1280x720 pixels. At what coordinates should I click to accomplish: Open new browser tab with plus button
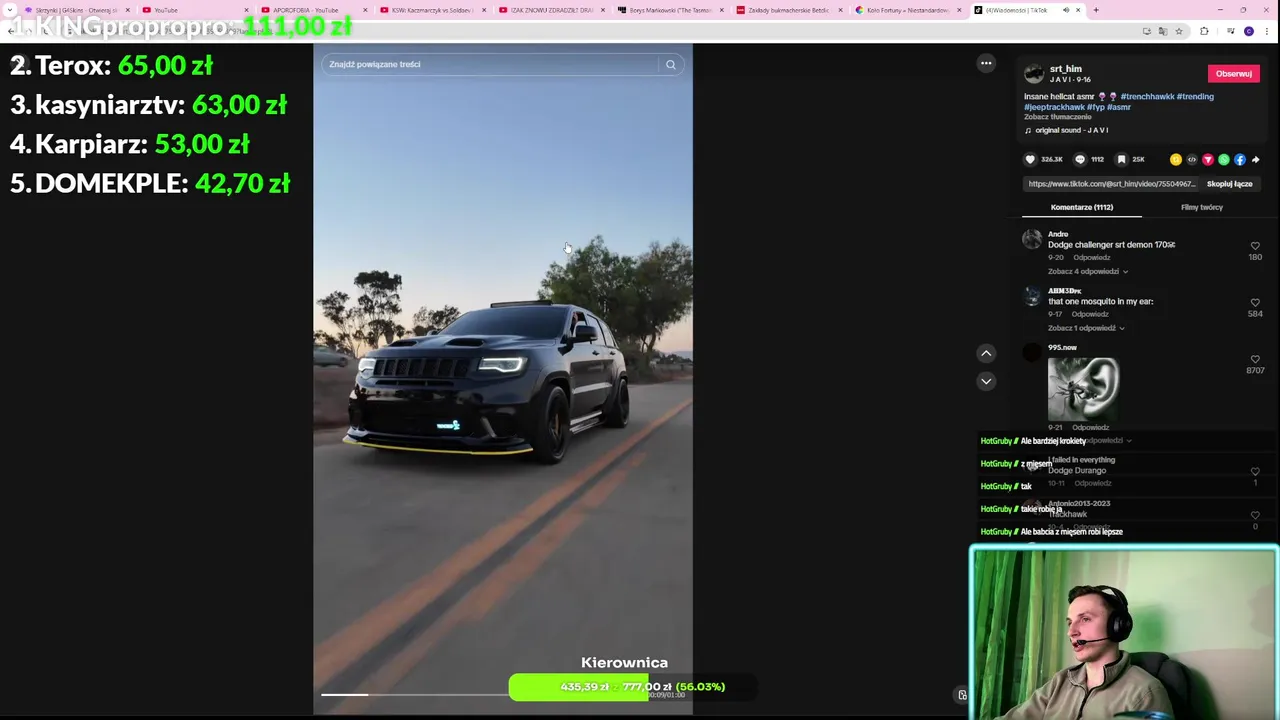tap(1096, 10)
